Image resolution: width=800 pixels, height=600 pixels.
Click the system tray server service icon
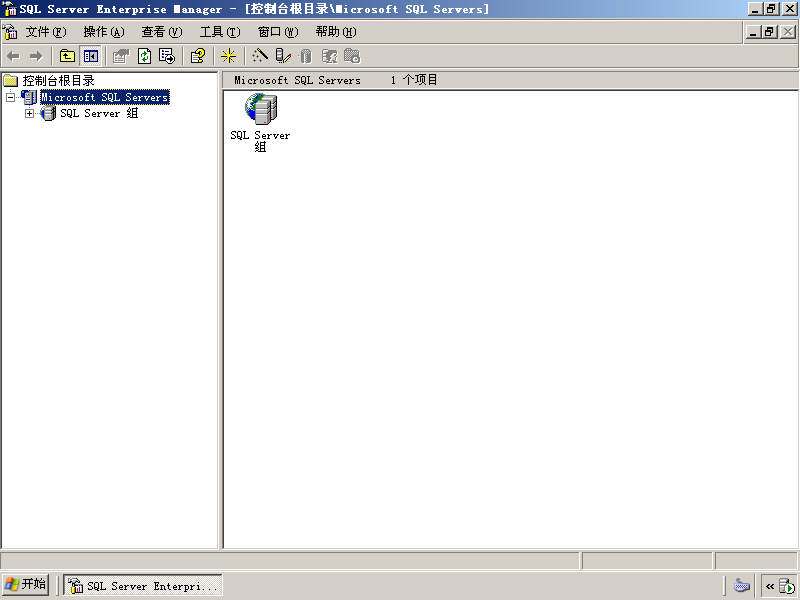click(787, 586)
